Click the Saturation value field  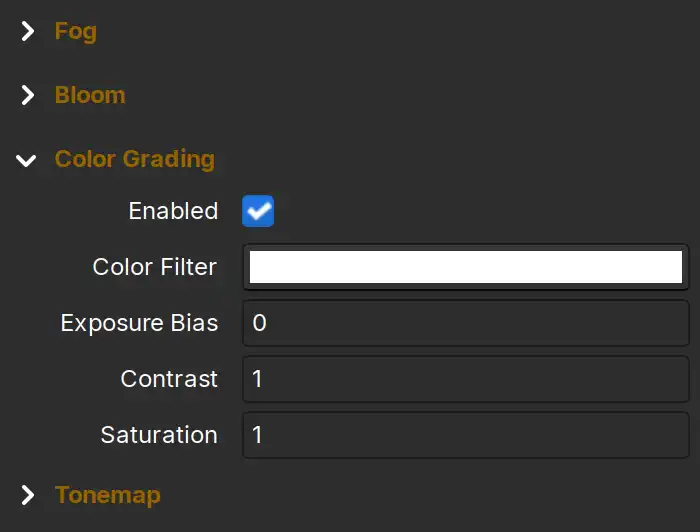point(466,435)
